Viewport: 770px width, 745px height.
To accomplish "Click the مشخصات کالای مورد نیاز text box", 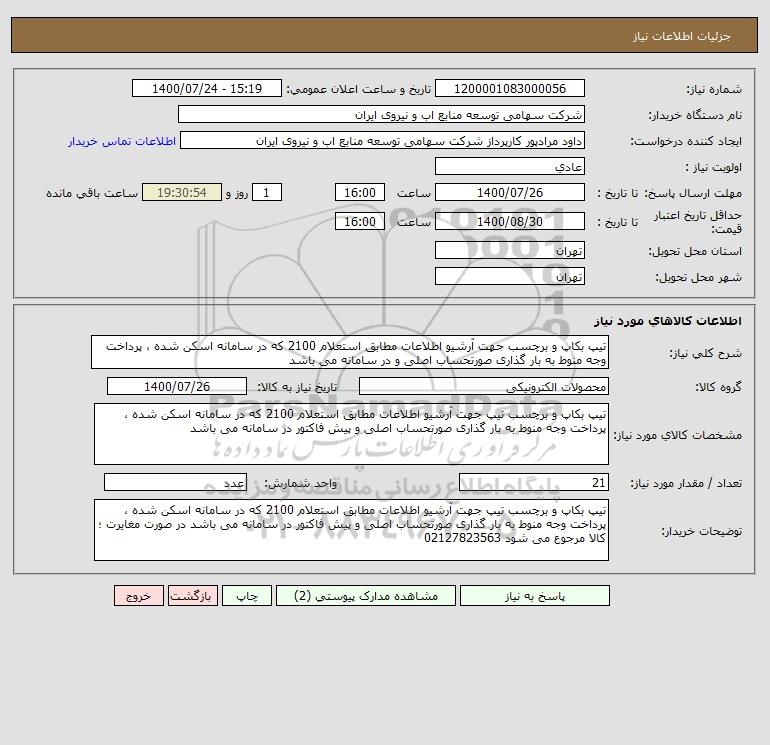I will point(351,434).
